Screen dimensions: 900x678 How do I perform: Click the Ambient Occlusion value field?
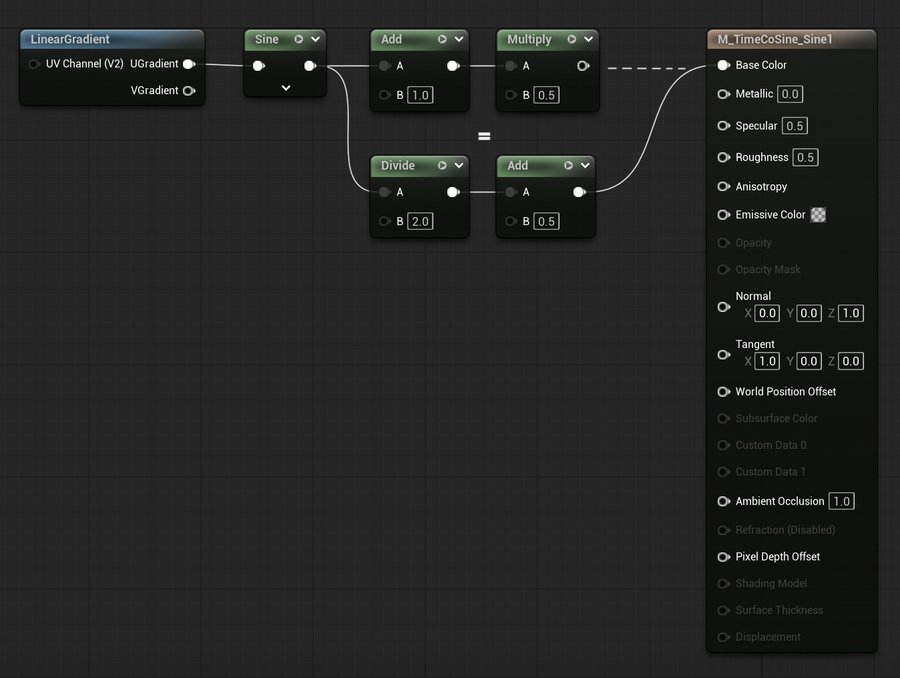841,502
